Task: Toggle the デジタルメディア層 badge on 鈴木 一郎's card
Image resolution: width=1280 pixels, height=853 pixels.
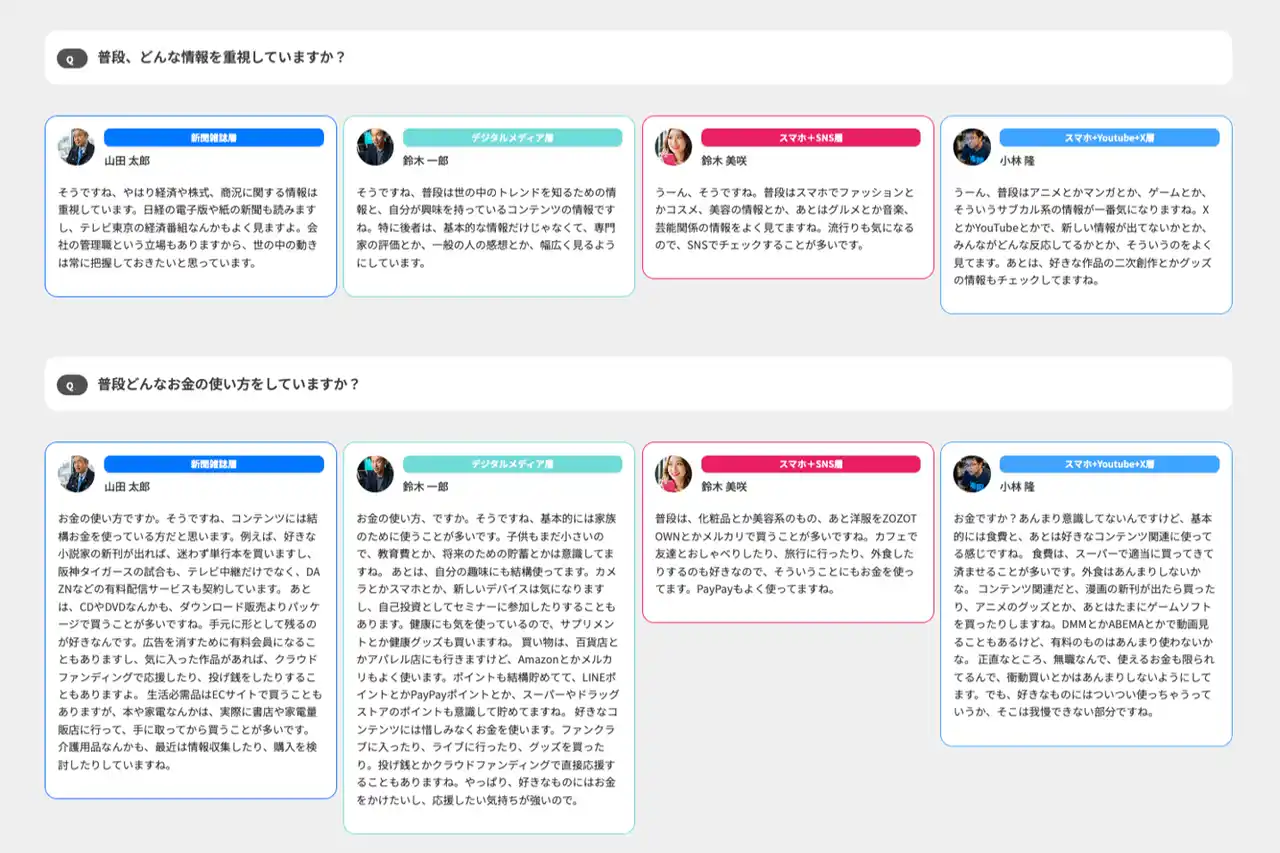Action: pyautogui.click(x=514, y=137)
